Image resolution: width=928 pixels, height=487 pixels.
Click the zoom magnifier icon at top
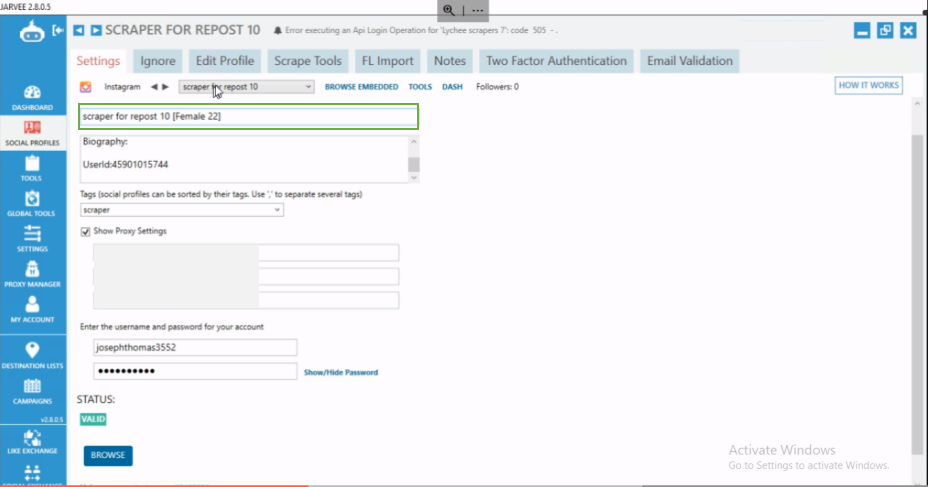(x=449, y=10)
